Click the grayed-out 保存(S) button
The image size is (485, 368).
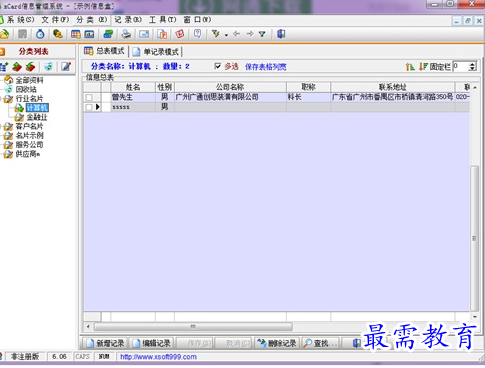click(x=194, y=343)
